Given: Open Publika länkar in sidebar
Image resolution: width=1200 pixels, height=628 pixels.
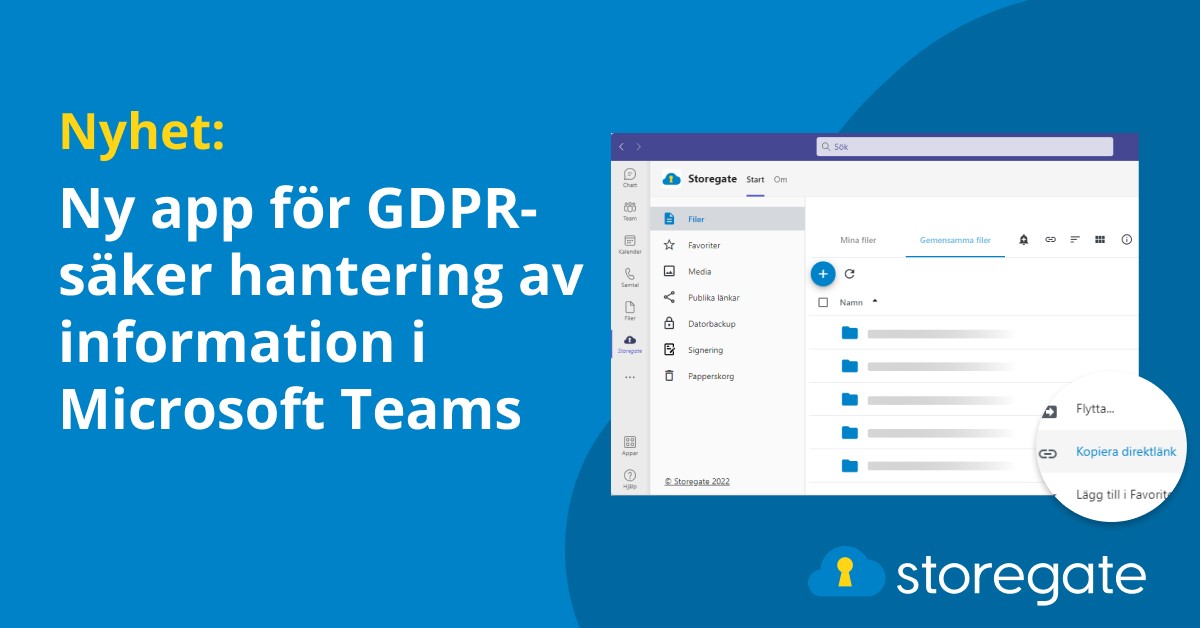Looking at the screenshot, I should pos(727,297).
